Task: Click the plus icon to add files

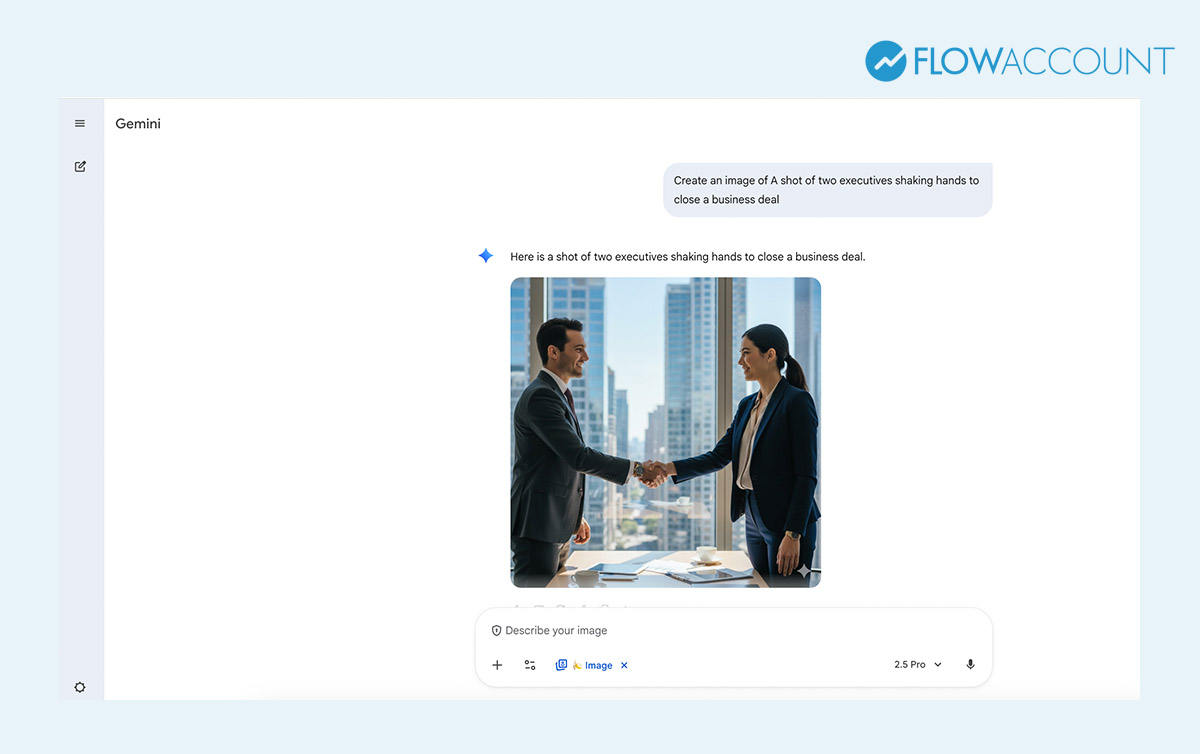Action: (x=497, y=665)
